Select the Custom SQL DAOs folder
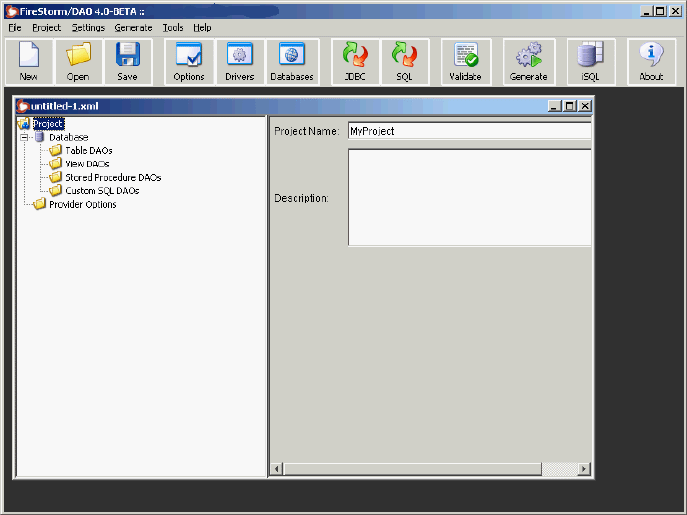 [x=102, y=191]
